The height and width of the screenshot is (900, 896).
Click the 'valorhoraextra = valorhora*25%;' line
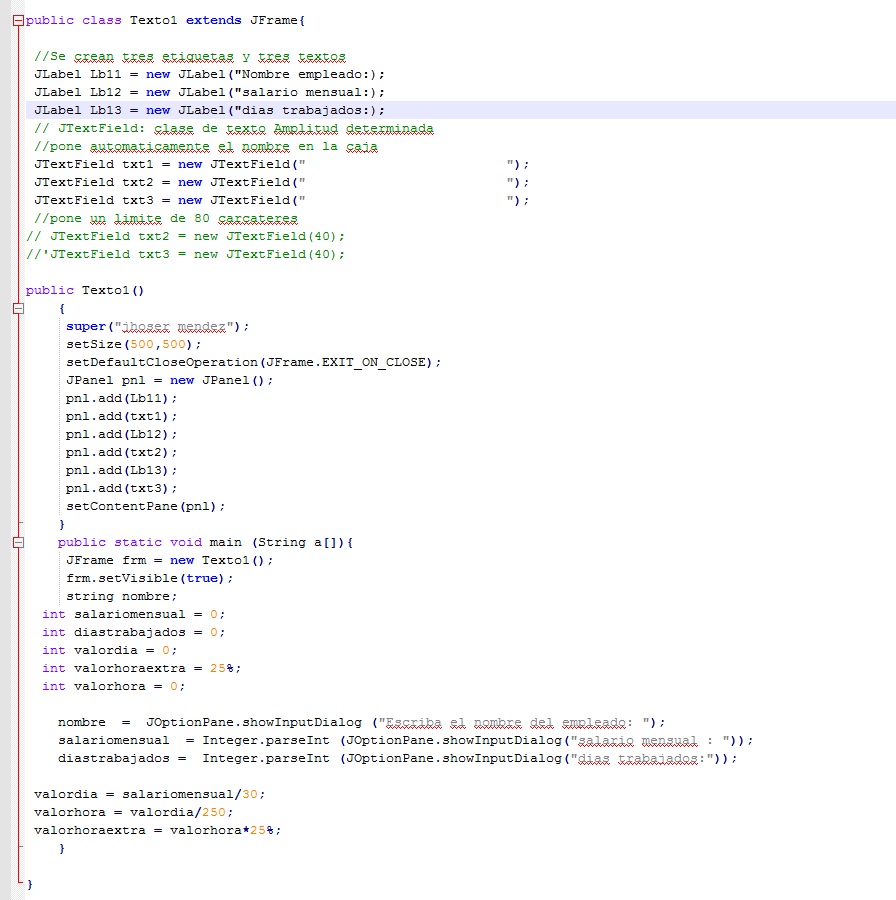[x=158, y=831]
